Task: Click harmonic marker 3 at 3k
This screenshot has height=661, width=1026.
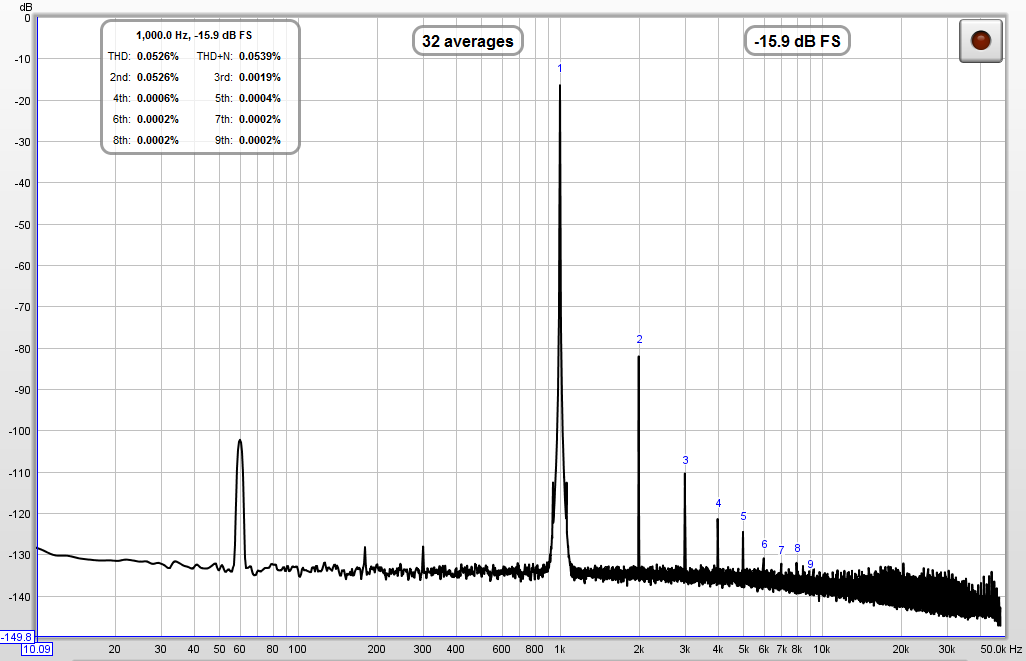Action: click(x=685, y=460)
